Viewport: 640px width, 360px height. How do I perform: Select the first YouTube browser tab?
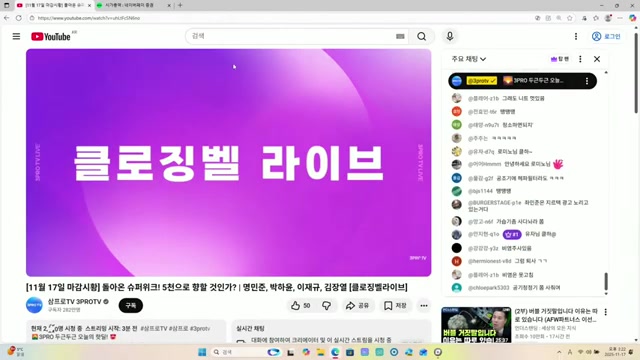click(x=54, y=5)
